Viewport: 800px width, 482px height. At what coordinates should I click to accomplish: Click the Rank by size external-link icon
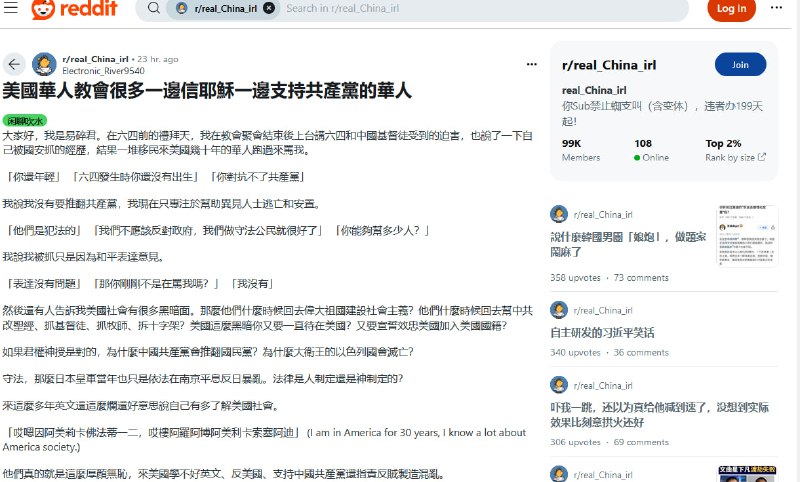point(762,157)
